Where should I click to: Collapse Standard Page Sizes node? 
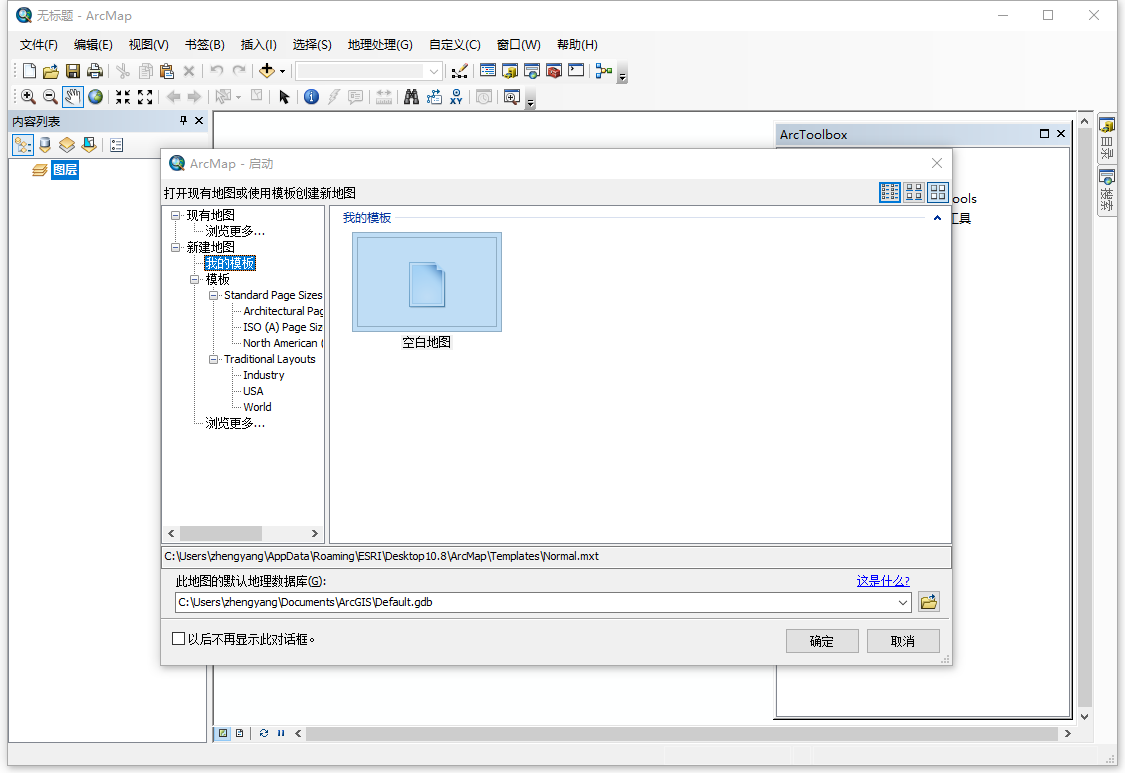213,296
